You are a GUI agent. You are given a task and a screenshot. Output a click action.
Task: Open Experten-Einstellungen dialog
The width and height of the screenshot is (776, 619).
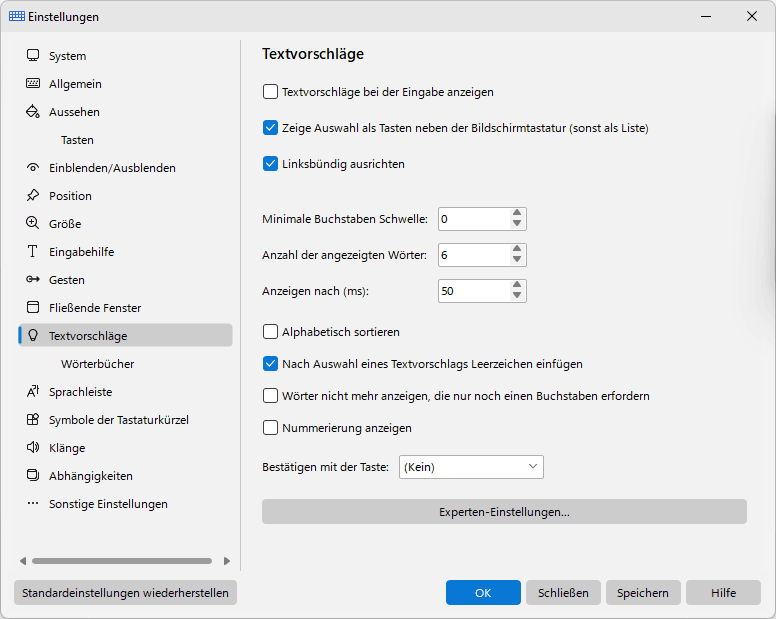pos(504,512)
